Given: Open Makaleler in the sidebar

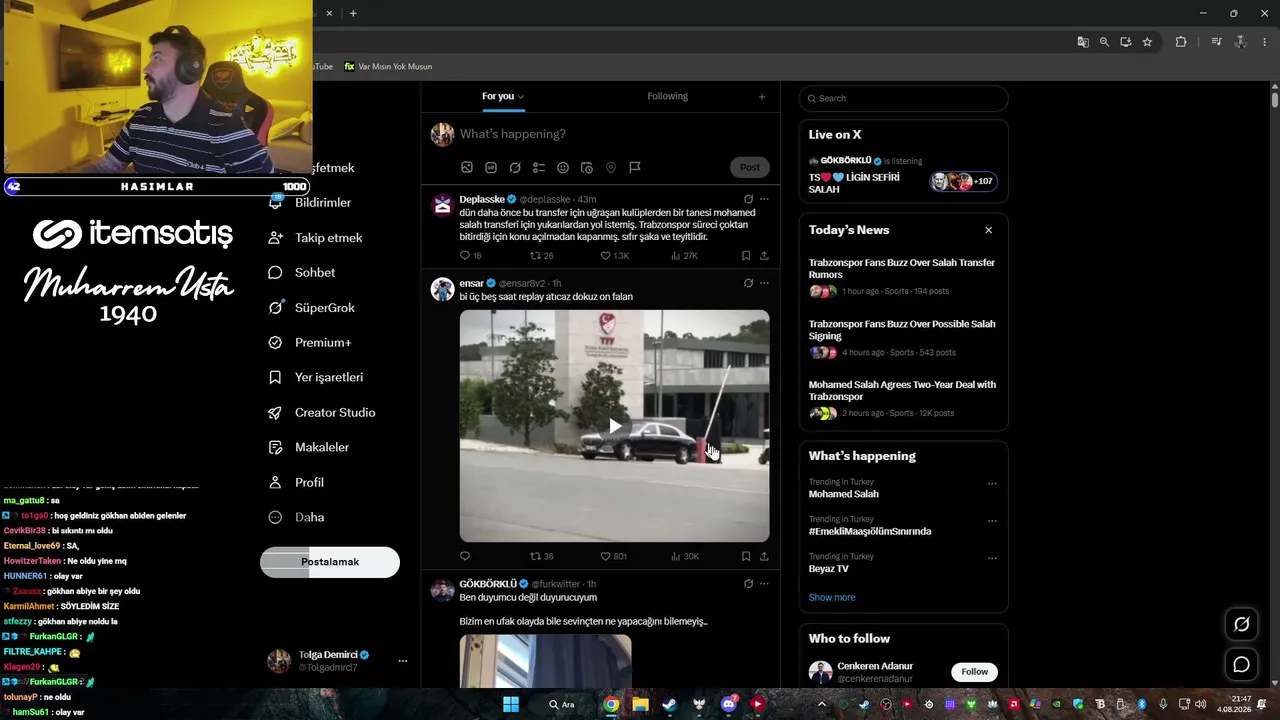Looking at the screenshot, I should click(x=309, y=448).
